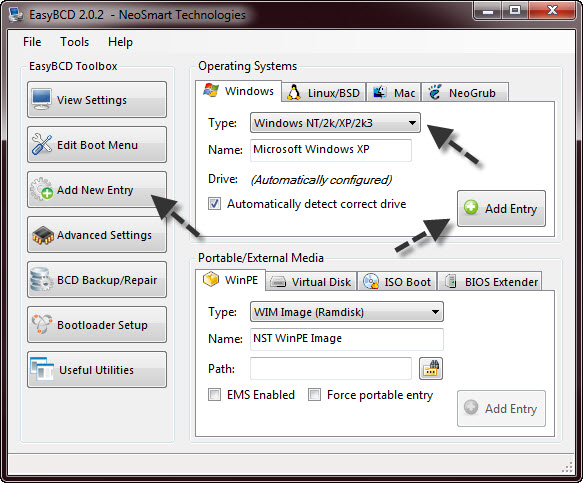Switch to the Linux/BSD tab

pos(324,92)
